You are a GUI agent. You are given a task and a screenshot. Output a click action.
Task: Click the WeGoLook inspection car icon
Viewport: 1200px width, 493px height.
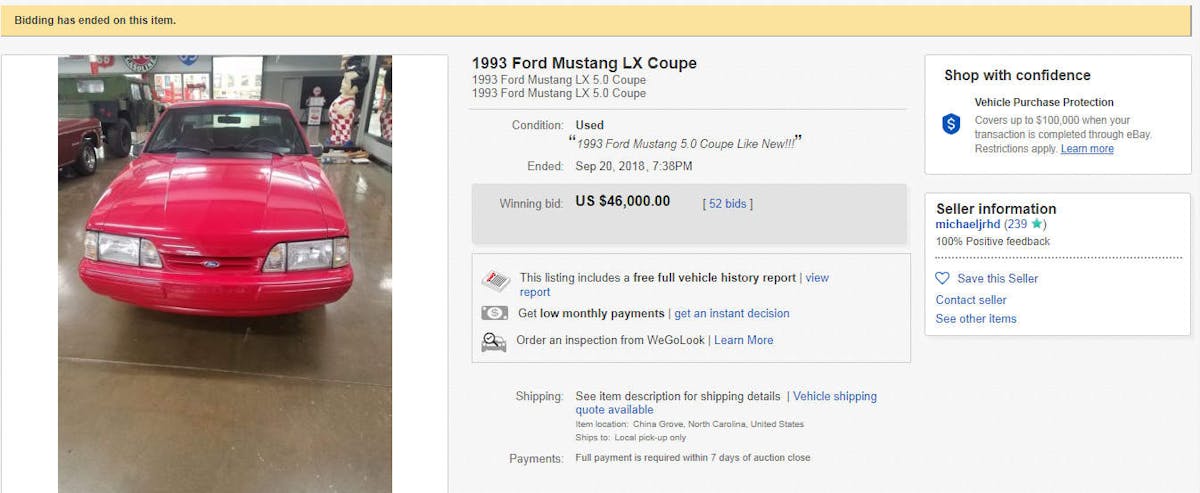pos(494,341)
